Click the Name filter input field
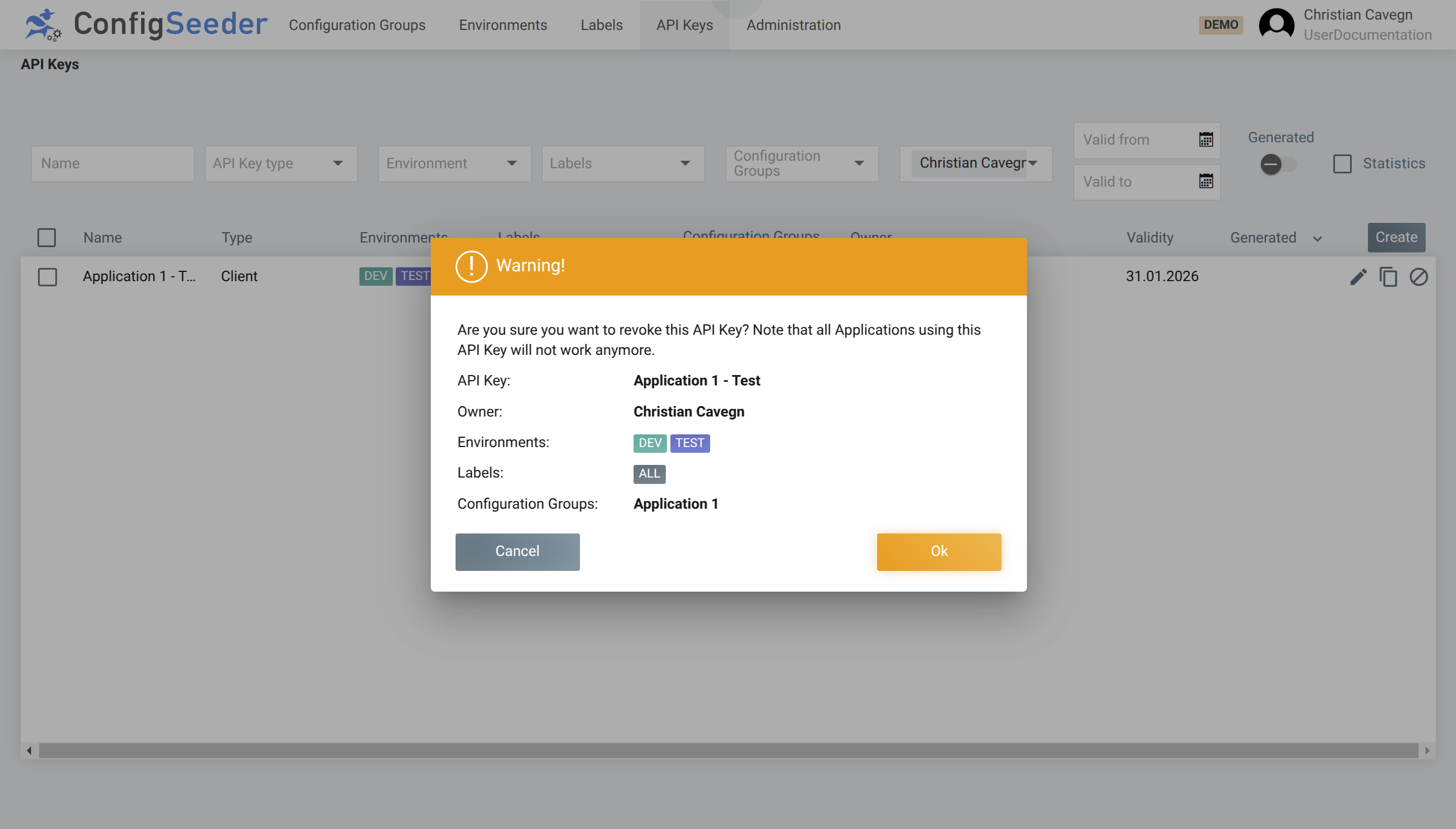 coord(112,164)
